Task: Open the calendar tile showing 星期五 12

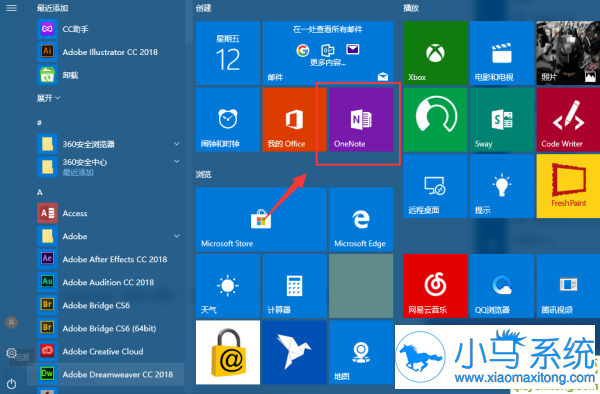Action: pos(228,53)
